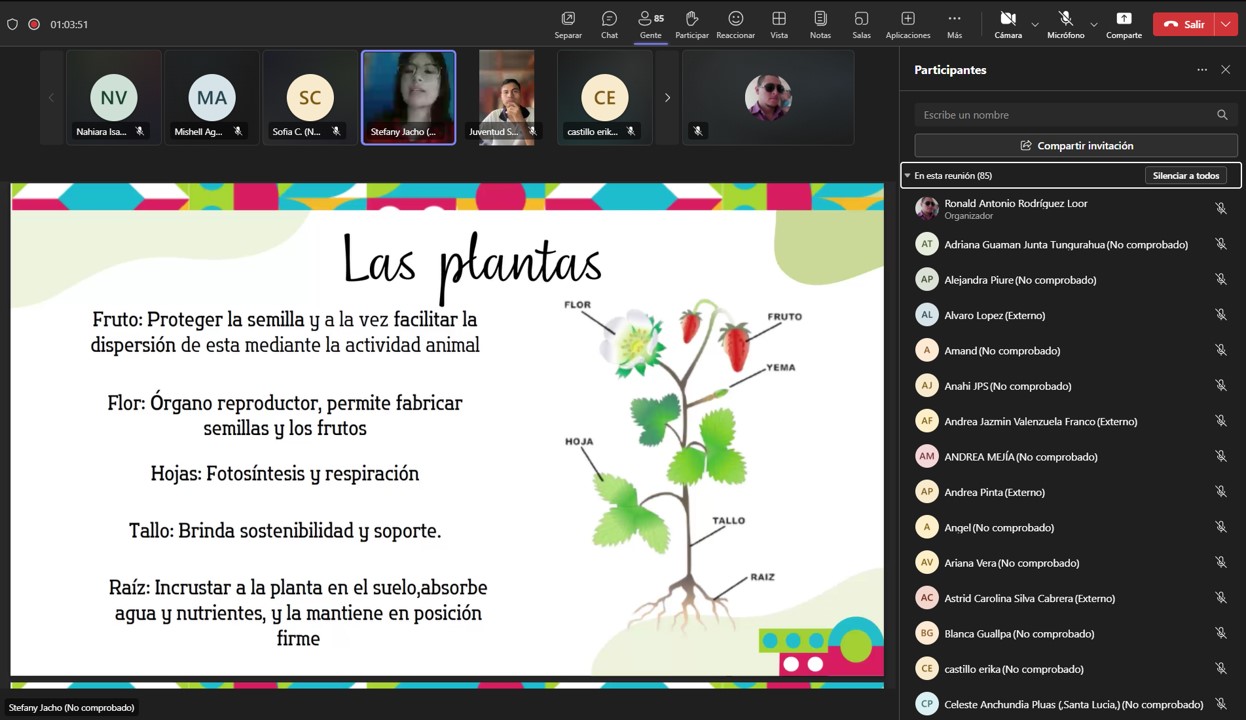
Task: Toggle the Micrófono mute state
Action: 1065,24
